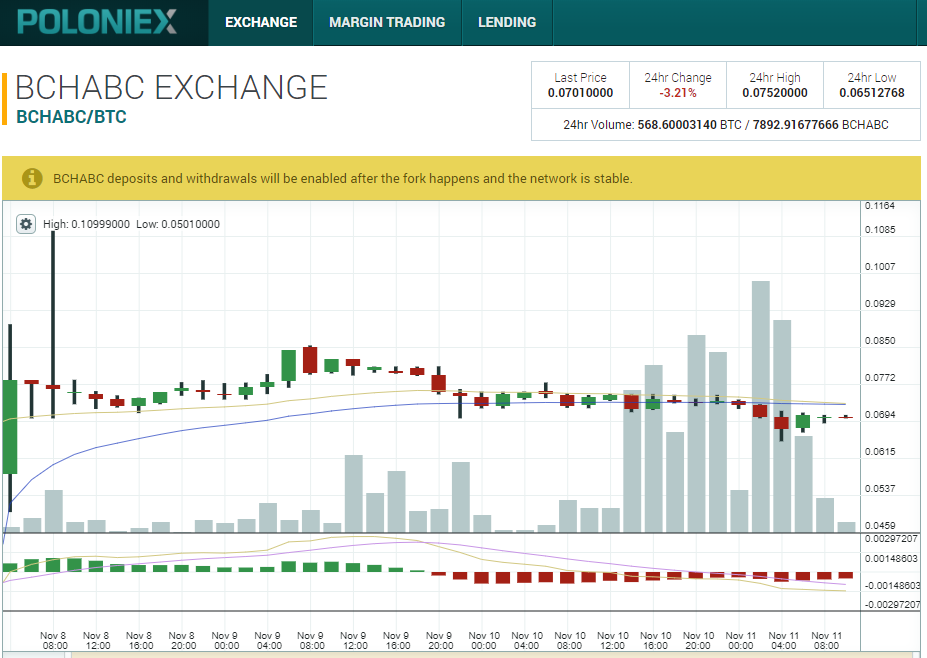Click the 24hr Change percentage box
Viewport: 927px width, 658px height.
point(677,86)
